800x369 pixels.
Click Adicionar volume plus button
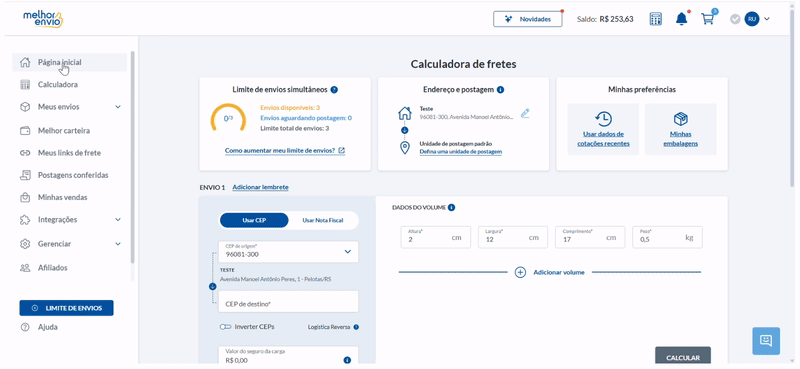[520, 272]
